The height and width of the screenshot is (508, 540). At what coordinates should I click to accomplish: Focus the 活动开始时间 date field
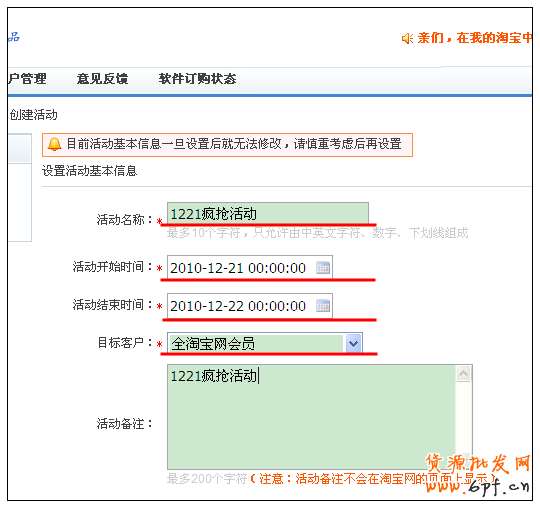[250, 267]
